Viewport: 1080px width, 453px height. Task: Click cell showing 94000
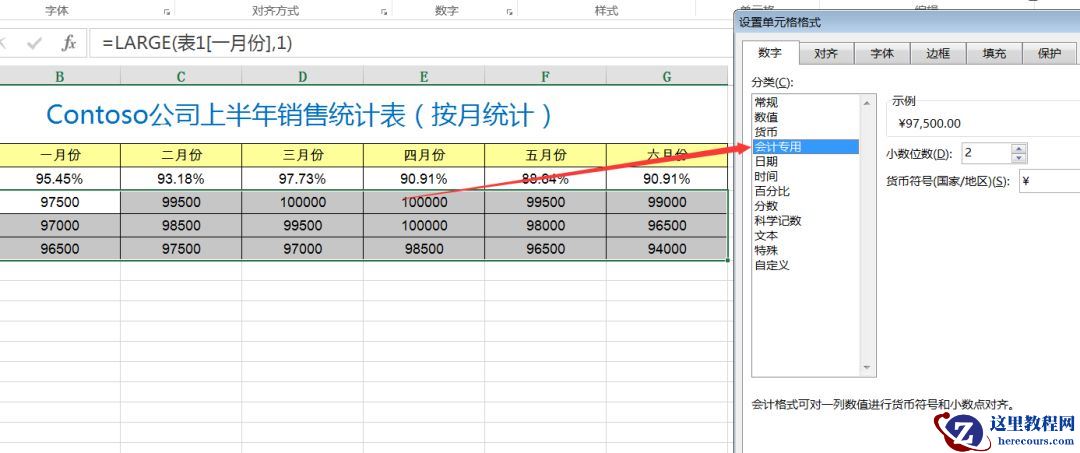click(x=667, y=249)
